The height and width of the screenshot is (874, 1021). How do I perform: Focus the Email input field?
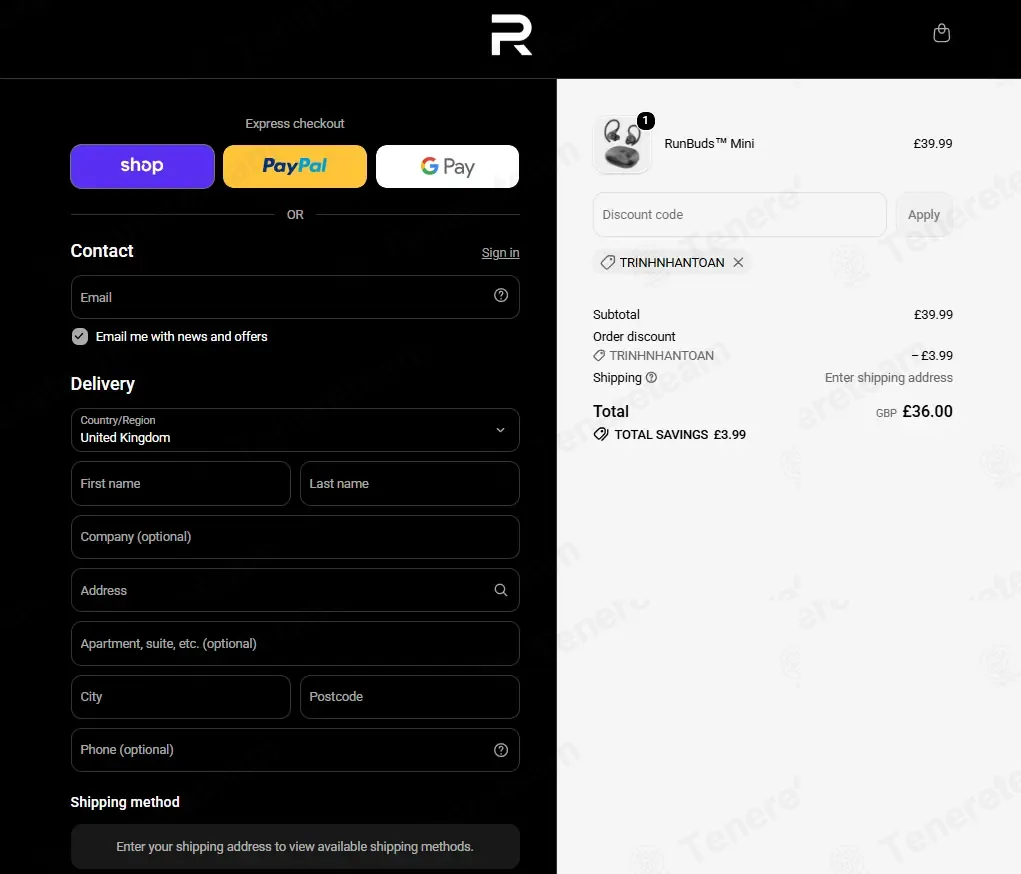[295, 297]
